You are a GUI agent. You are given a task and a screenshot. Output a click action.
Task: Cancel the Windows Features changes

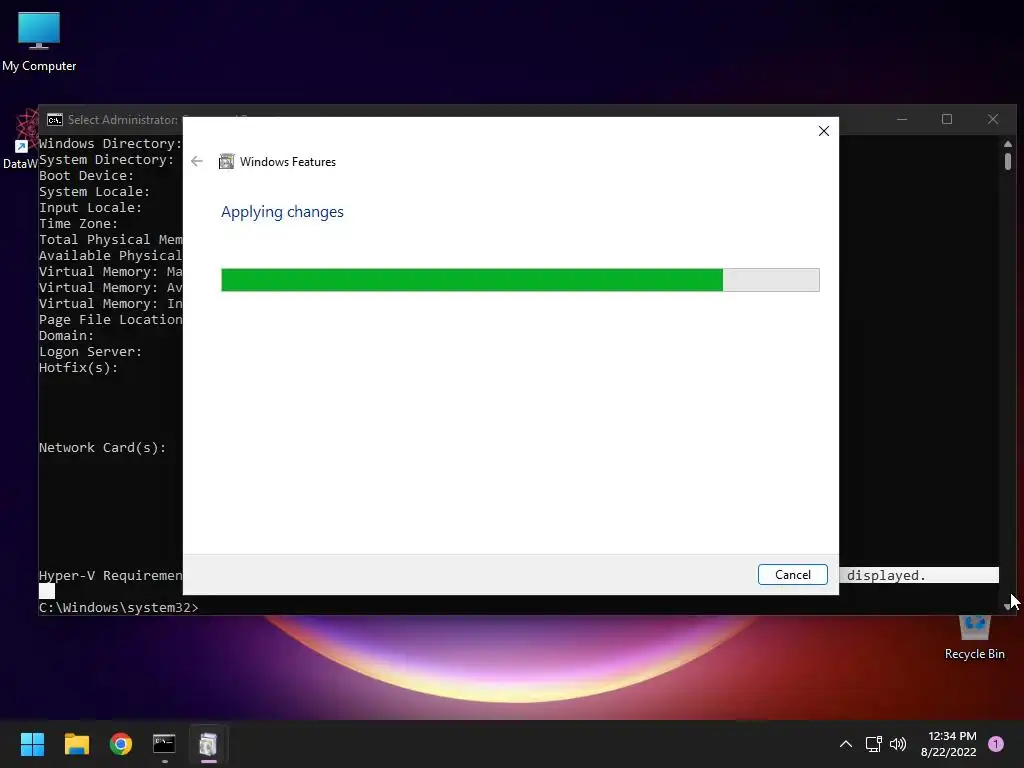pyautogui.click(x=792, y=575)
